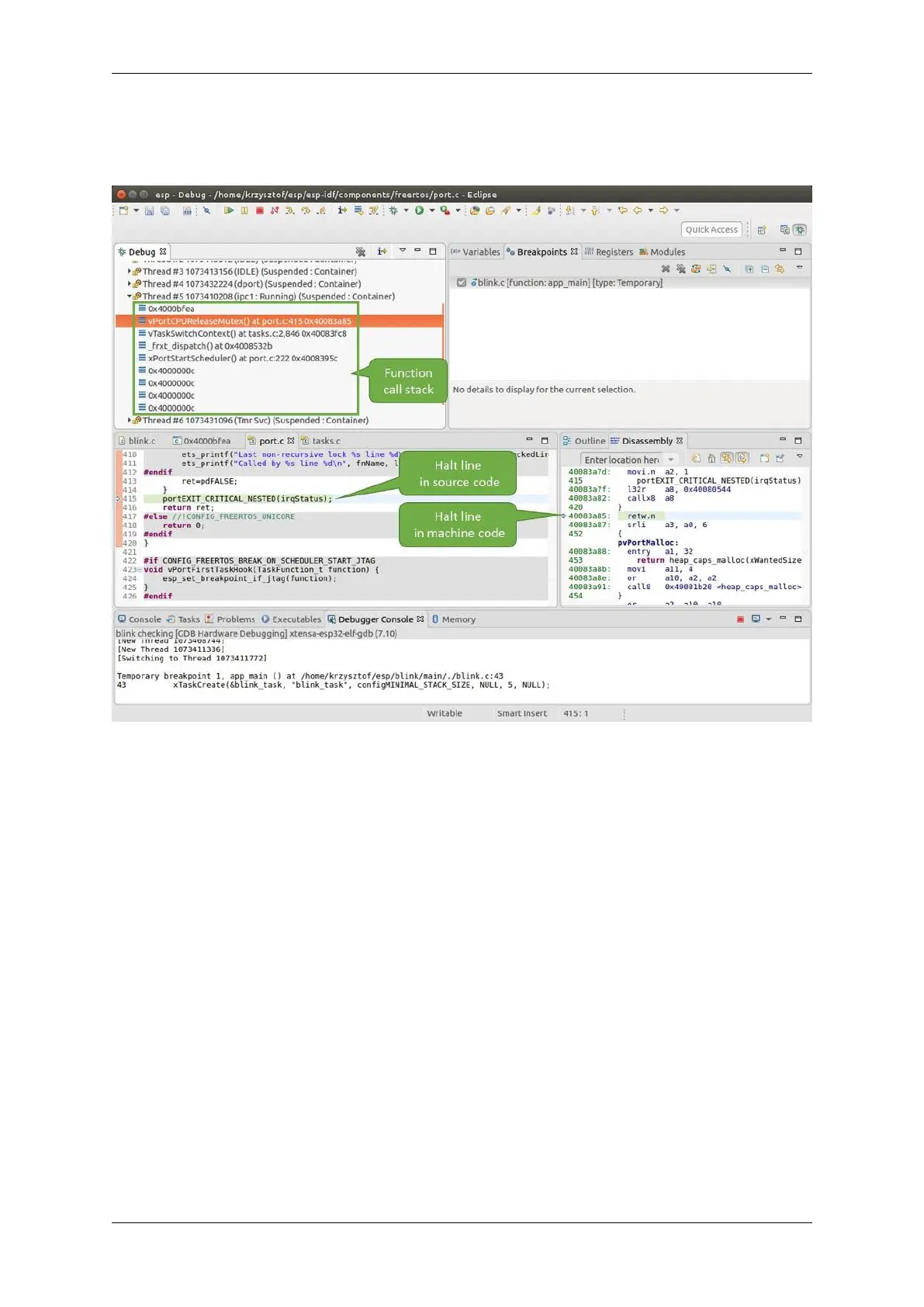Image resolution: width=924 pixels, height=1307 pixels.
Task: Expand Thread #6 (Tmr Svc) tree node
Action: click(129, 421)
